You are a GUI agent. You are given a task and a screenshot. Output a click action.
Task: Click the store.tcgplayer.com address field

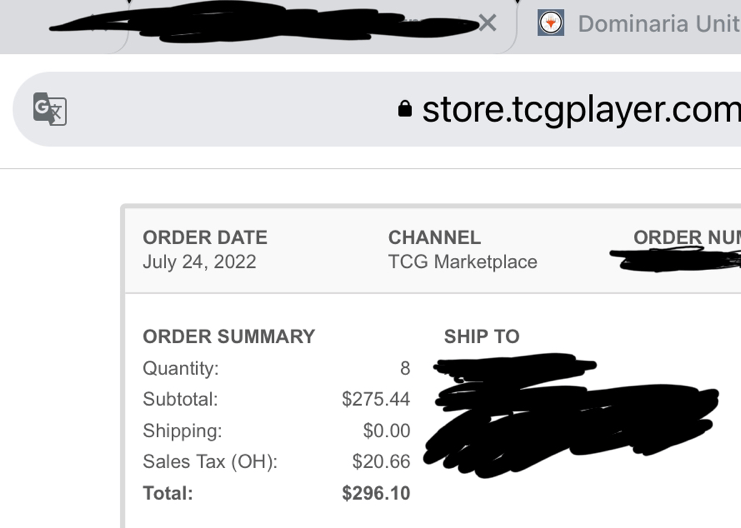377,109
